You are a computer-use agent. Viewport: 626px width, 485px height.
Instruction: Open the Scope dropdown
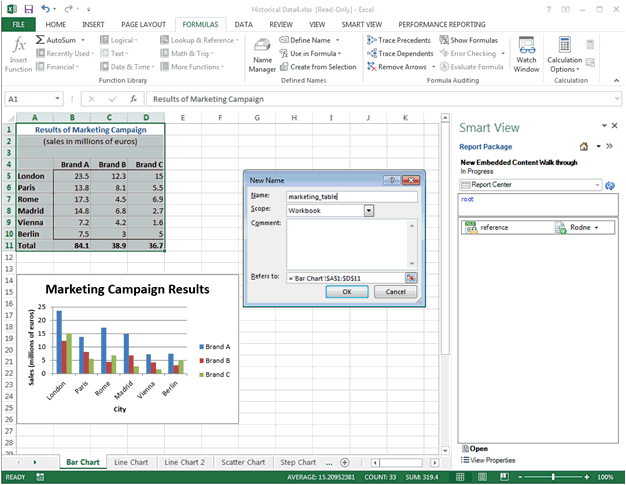click(368, 210)
